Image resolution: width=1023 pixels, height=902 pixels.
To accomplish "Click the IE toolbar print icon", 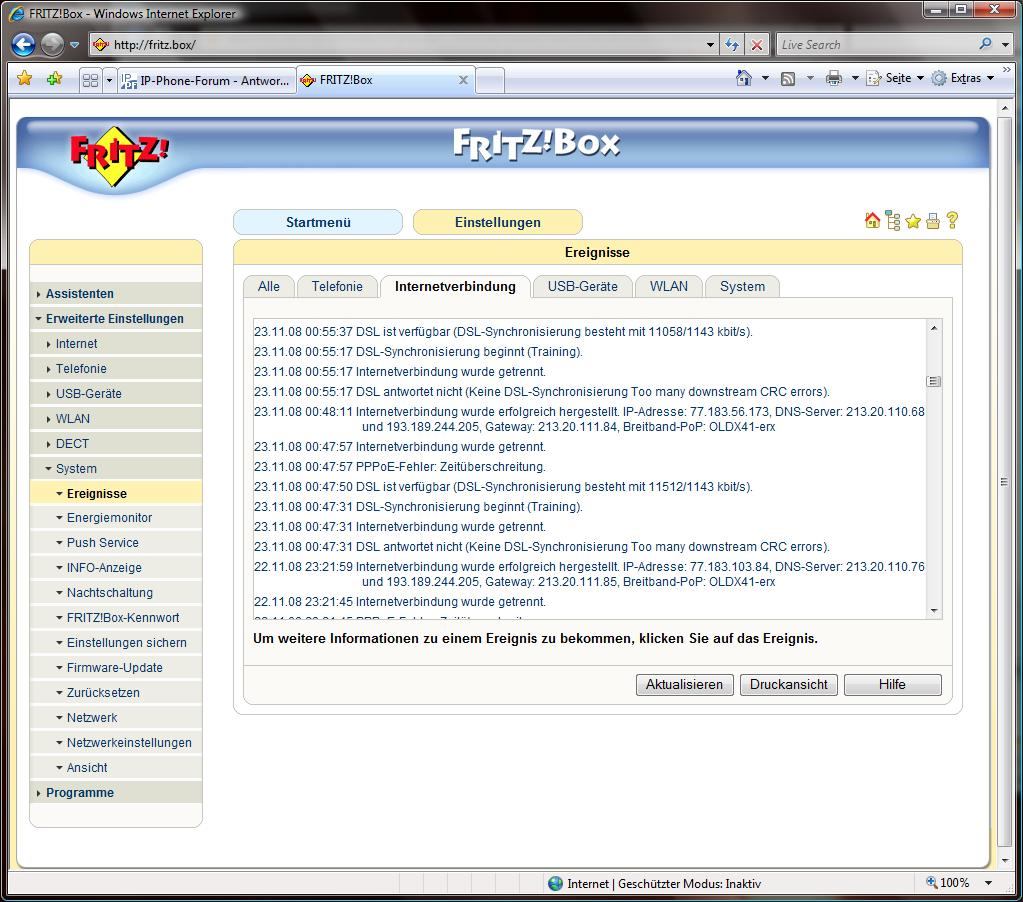I will (834, 78).
